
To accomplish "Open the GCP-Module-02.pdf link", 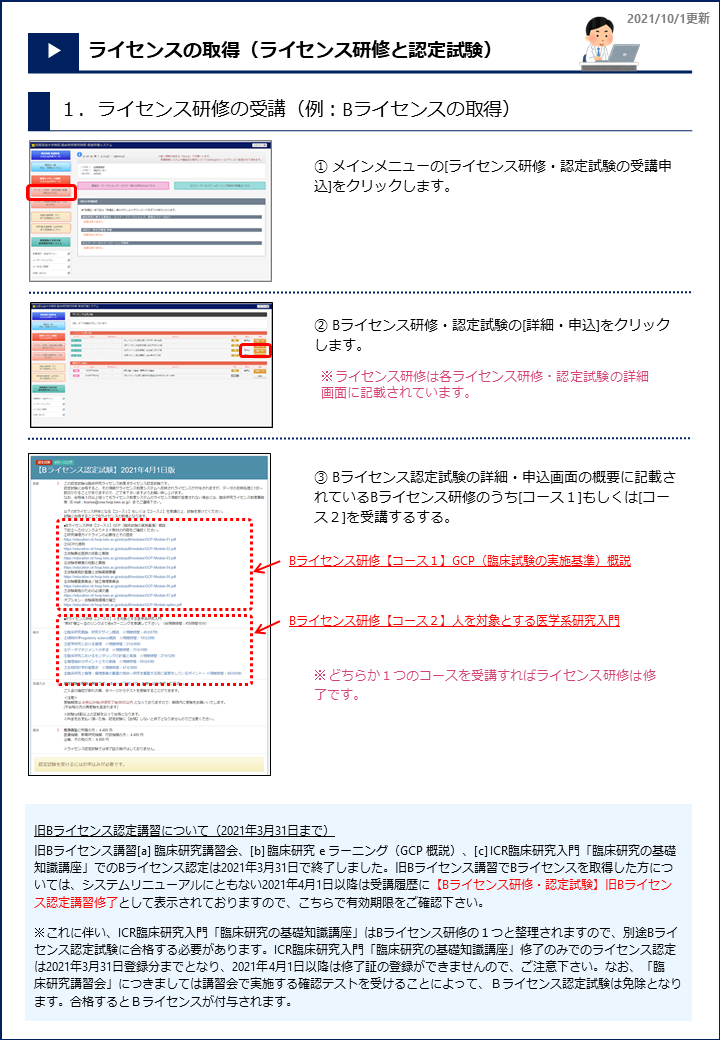I will (x=120, y=549).
